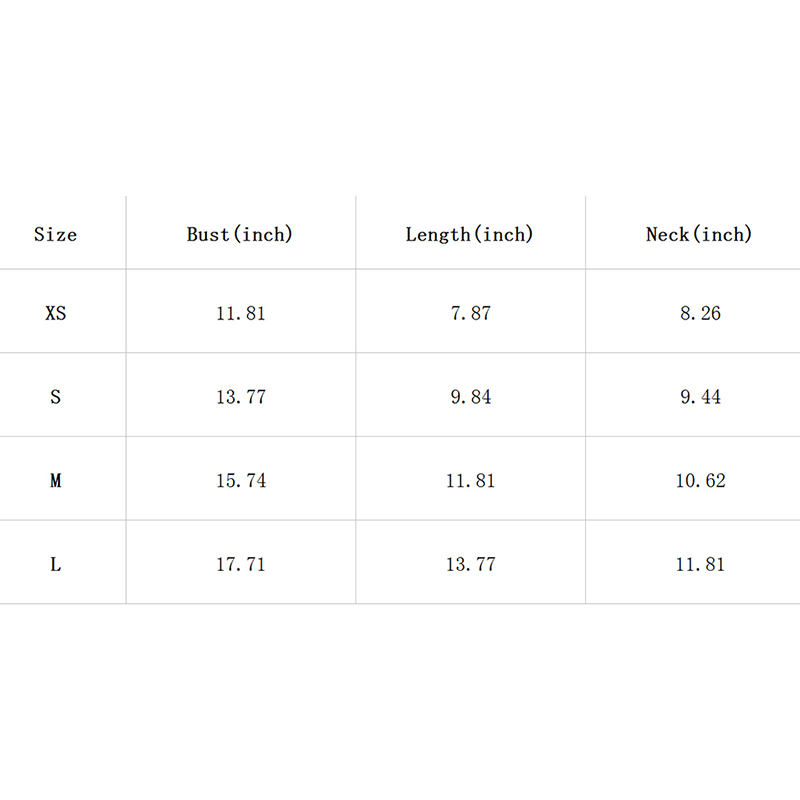Viewport: 800px width, 800px height.
Task: Click the Length(inch) column header
Action: coord(470,235)
